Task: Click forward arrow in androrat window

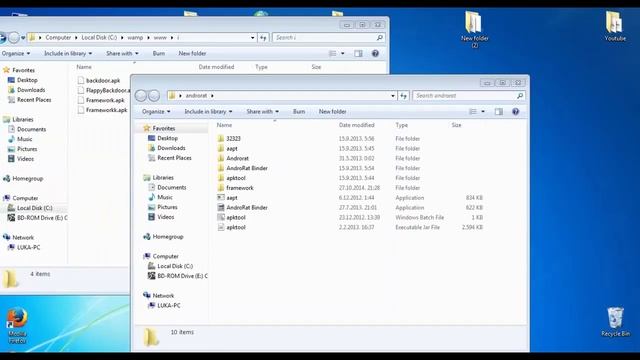Action: (x=154, y=96)
